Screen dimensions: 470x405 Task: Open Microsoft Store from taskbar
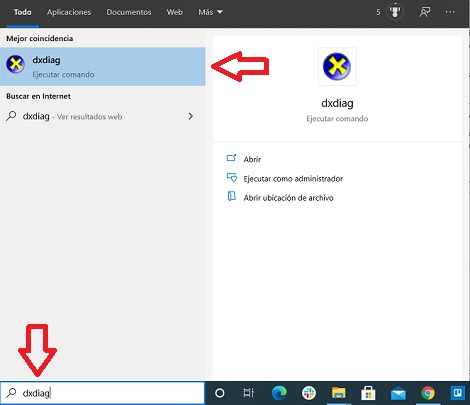[368, 393]
